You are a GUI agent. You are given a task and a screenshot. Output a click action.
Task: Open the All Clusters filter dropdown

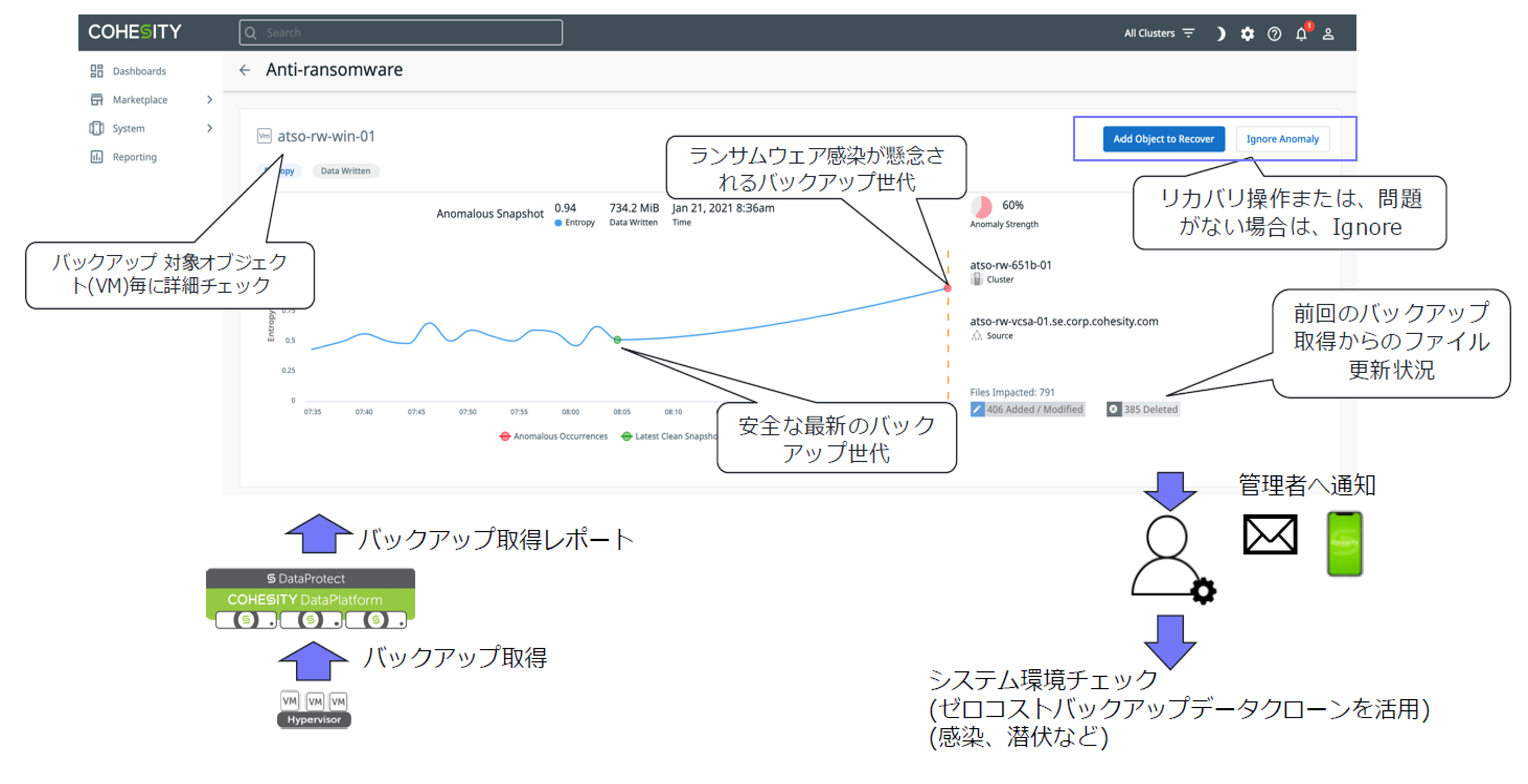[x=1159, y=33]
